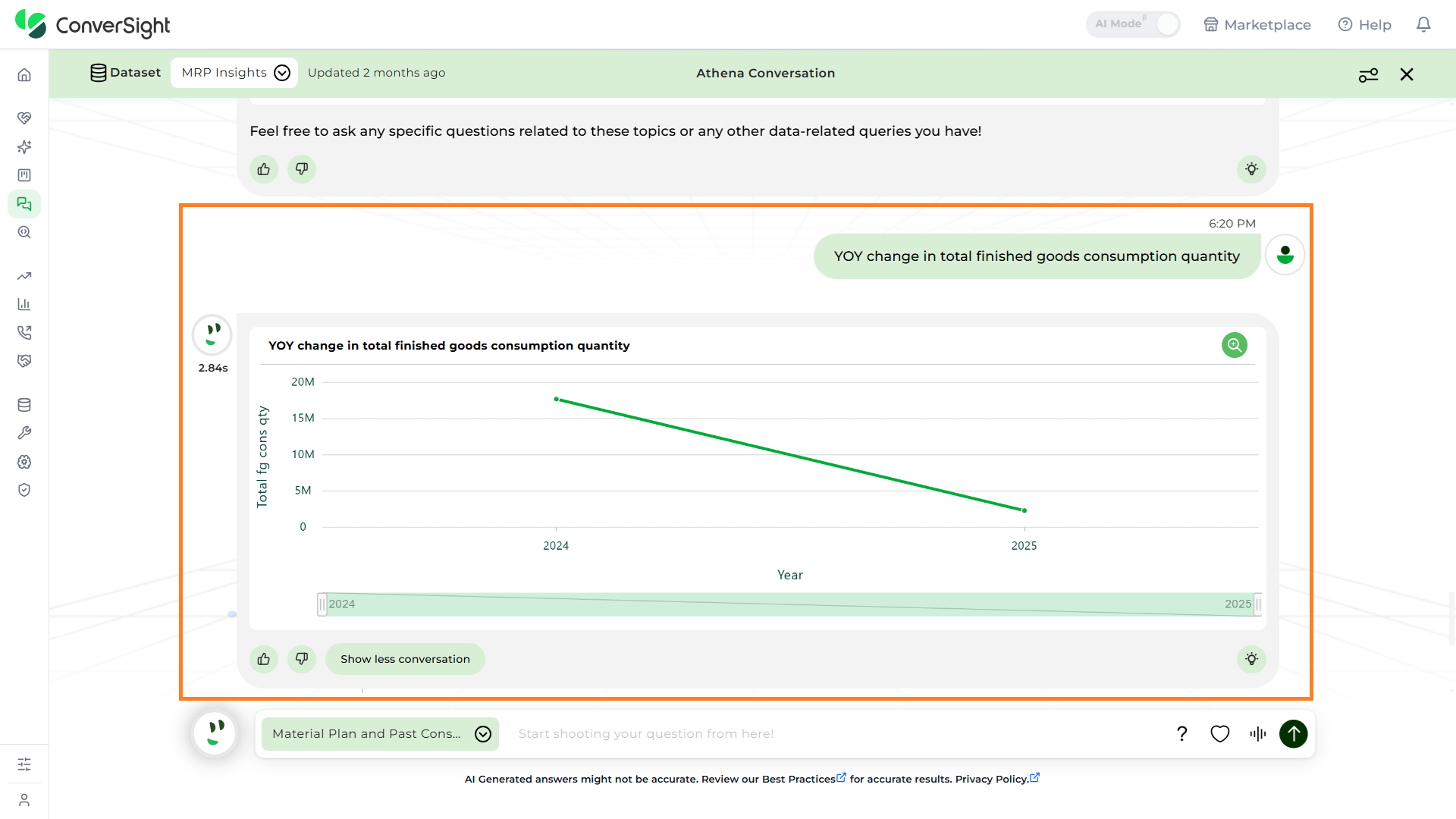Toggle the AI Mode switch
Viewport: 1456px width, 819px height.
coord(1133,24)
